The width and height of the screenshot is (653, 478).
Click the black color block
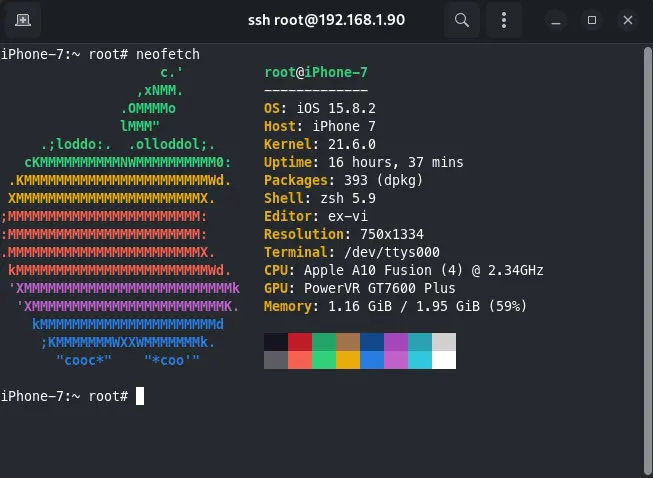pyautogui.click(x=276, y=342)
